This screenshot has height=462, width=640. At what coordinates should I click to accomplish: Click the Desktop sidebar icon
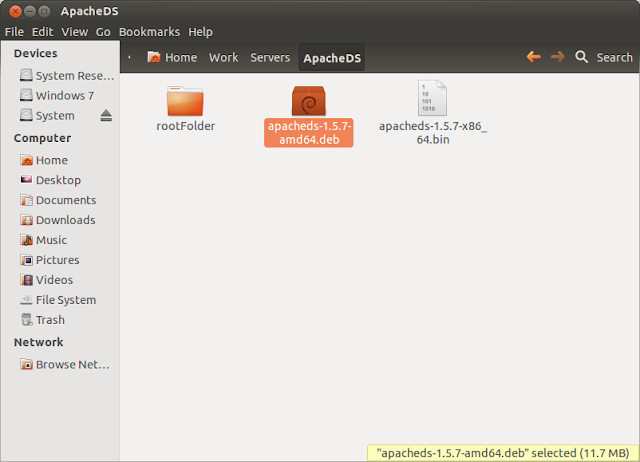coord(27,180)
